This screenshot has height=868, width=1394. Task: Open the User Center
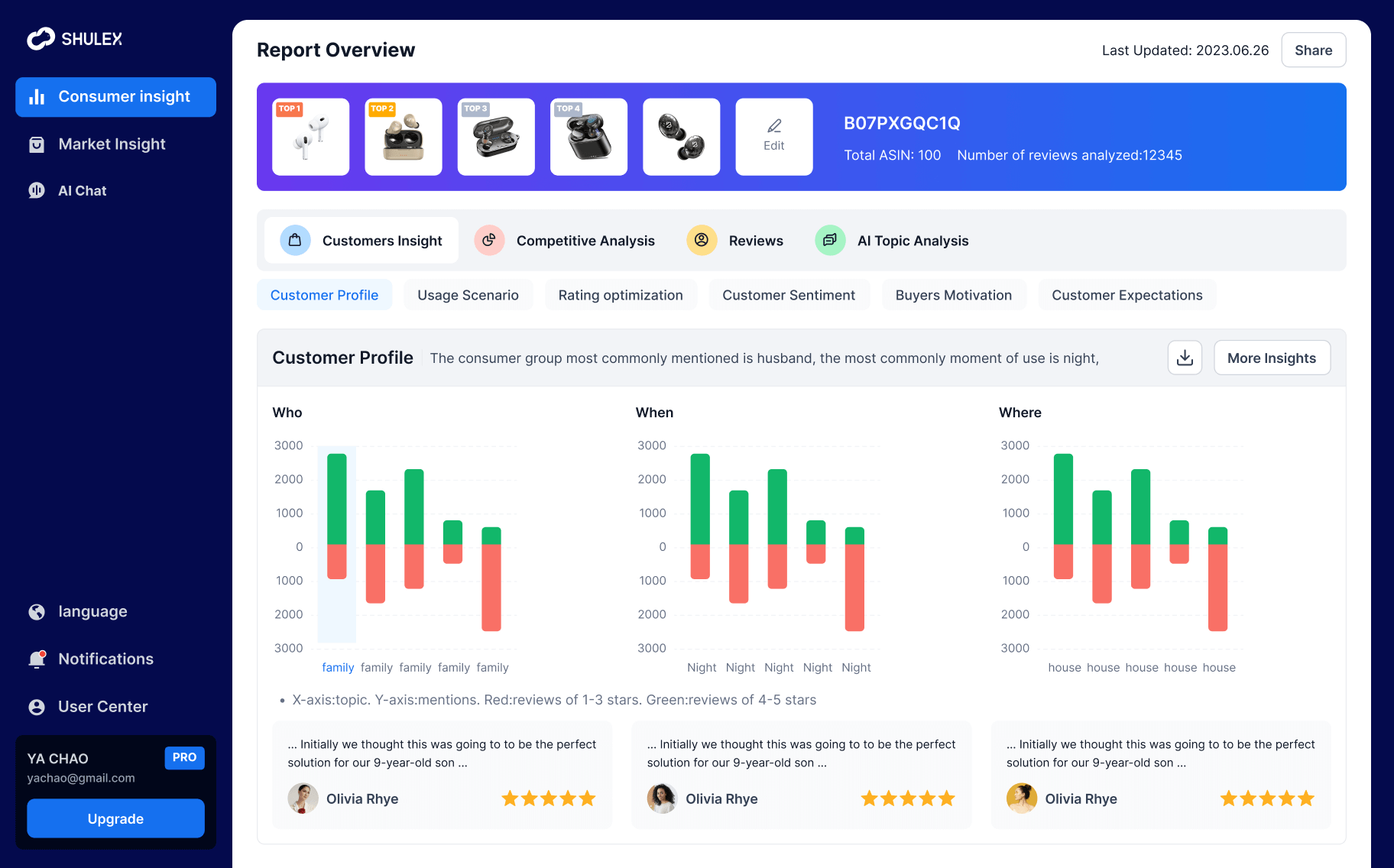37,706
